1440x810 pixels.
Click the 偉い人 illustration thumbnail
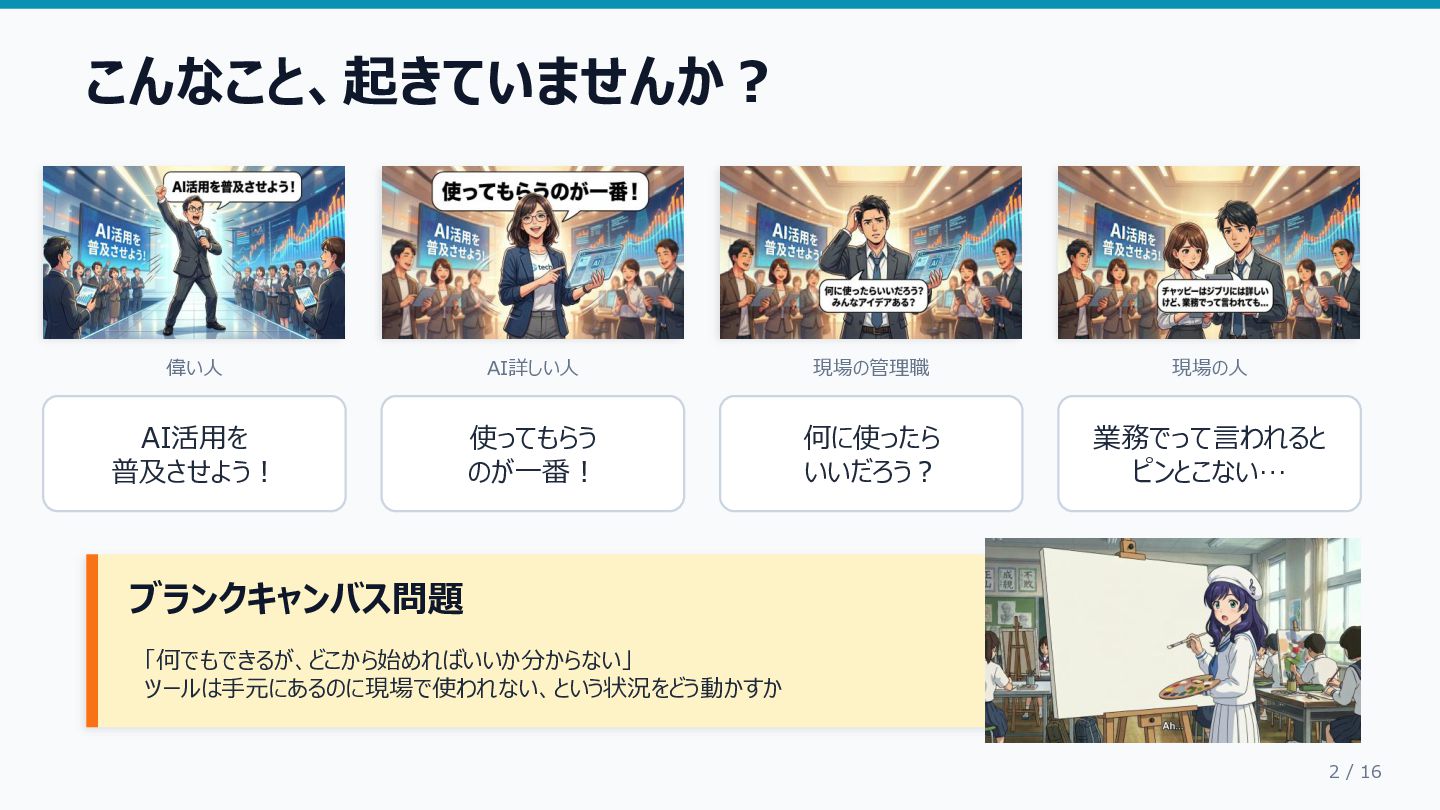(x=194, y=252)
